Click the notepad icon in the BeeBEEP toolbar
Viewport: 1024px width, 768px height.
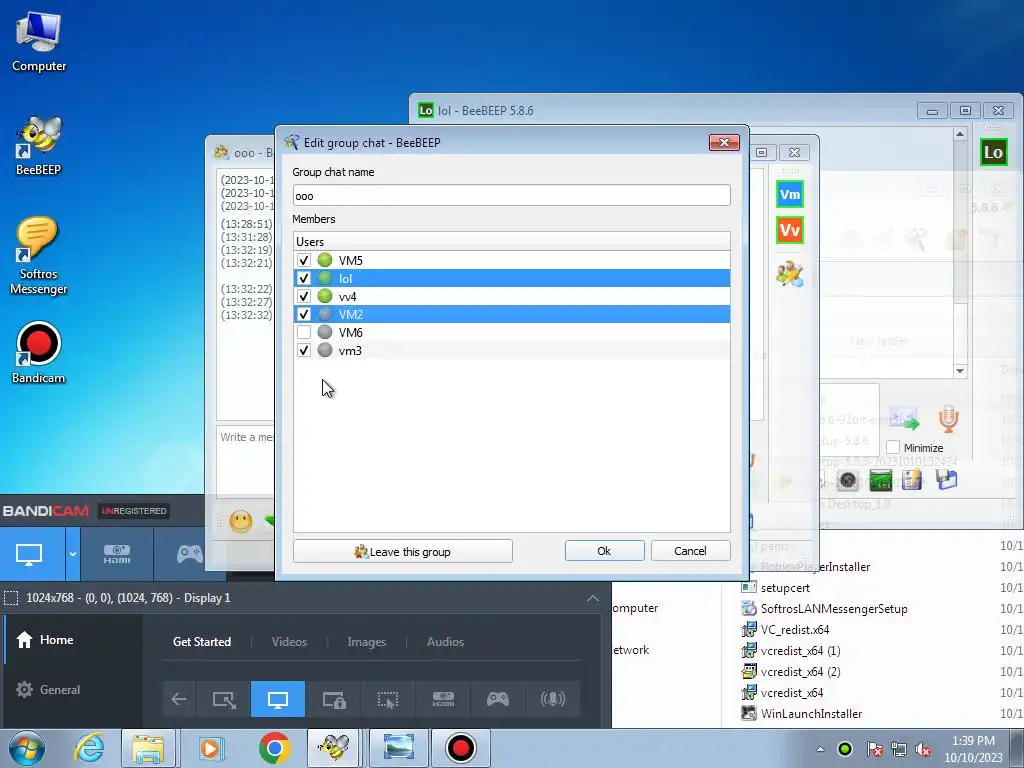coord(912,481)
